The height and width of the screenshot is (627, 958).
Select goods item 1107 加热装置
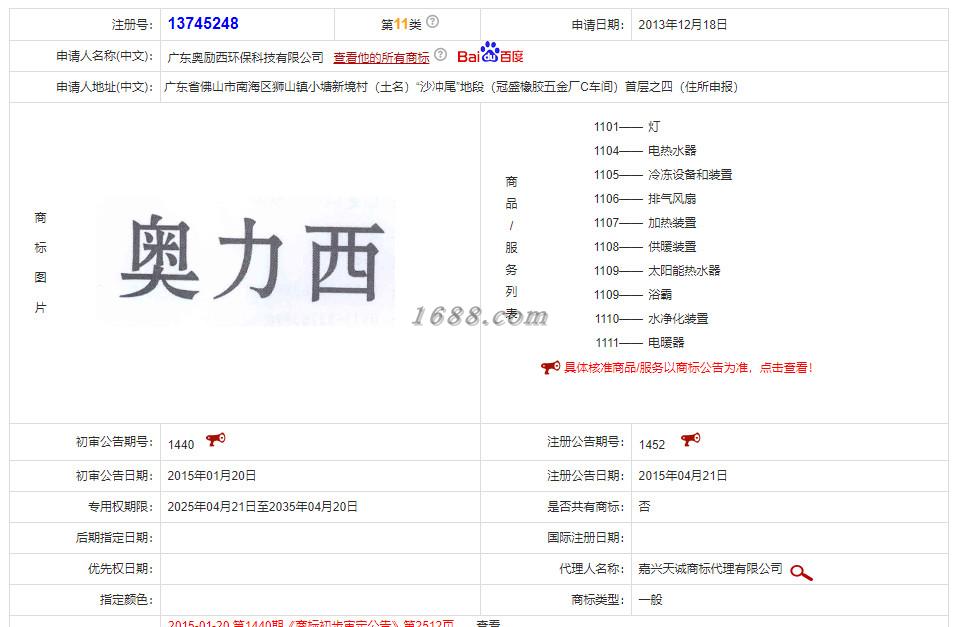pos(645,222)
